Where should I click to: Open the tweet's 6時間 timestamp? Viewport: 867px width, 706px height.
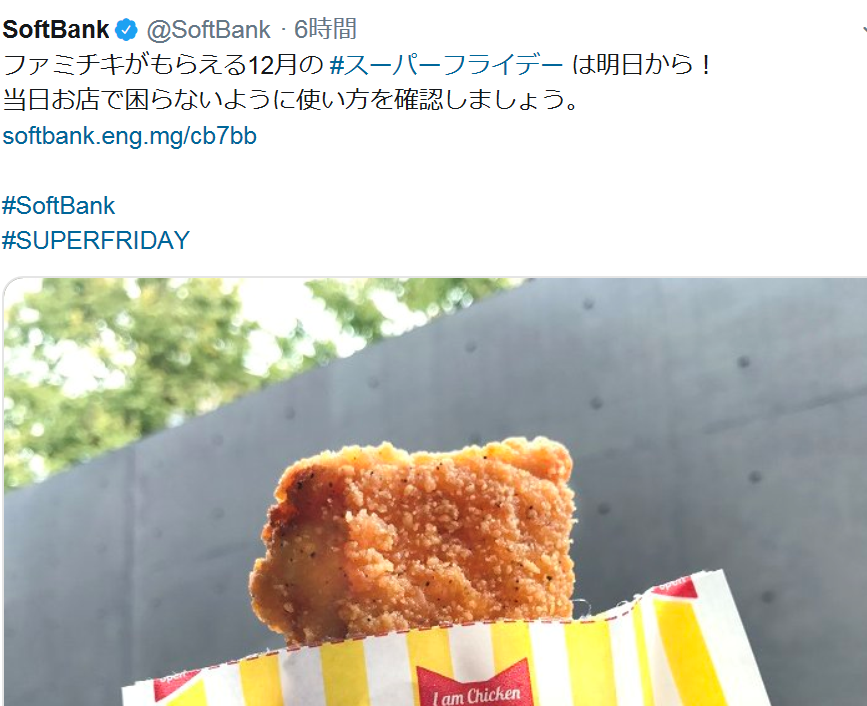point(325,29)
